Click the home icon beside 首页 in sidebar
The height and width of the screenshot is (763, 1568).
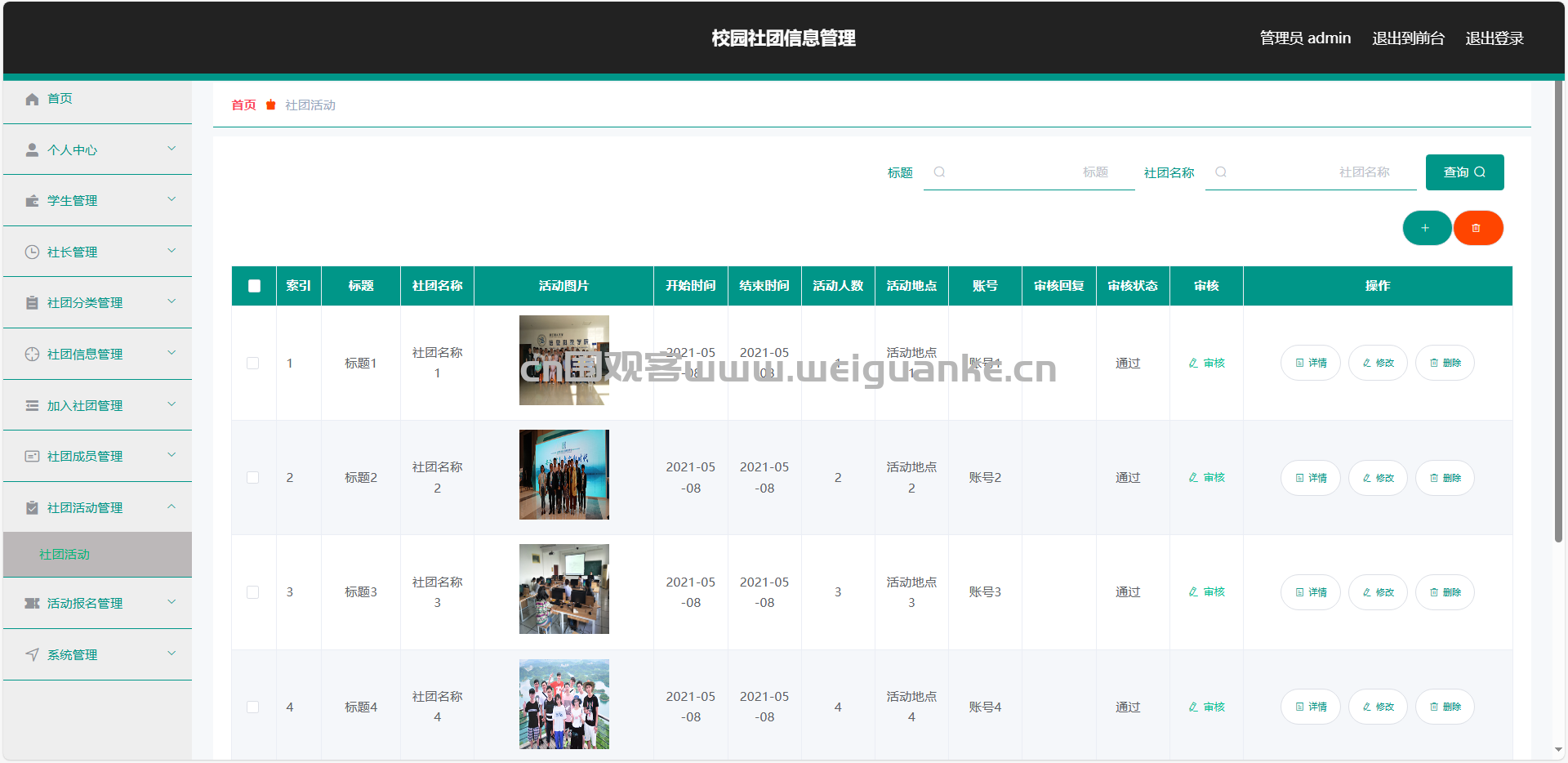(32, 99)
